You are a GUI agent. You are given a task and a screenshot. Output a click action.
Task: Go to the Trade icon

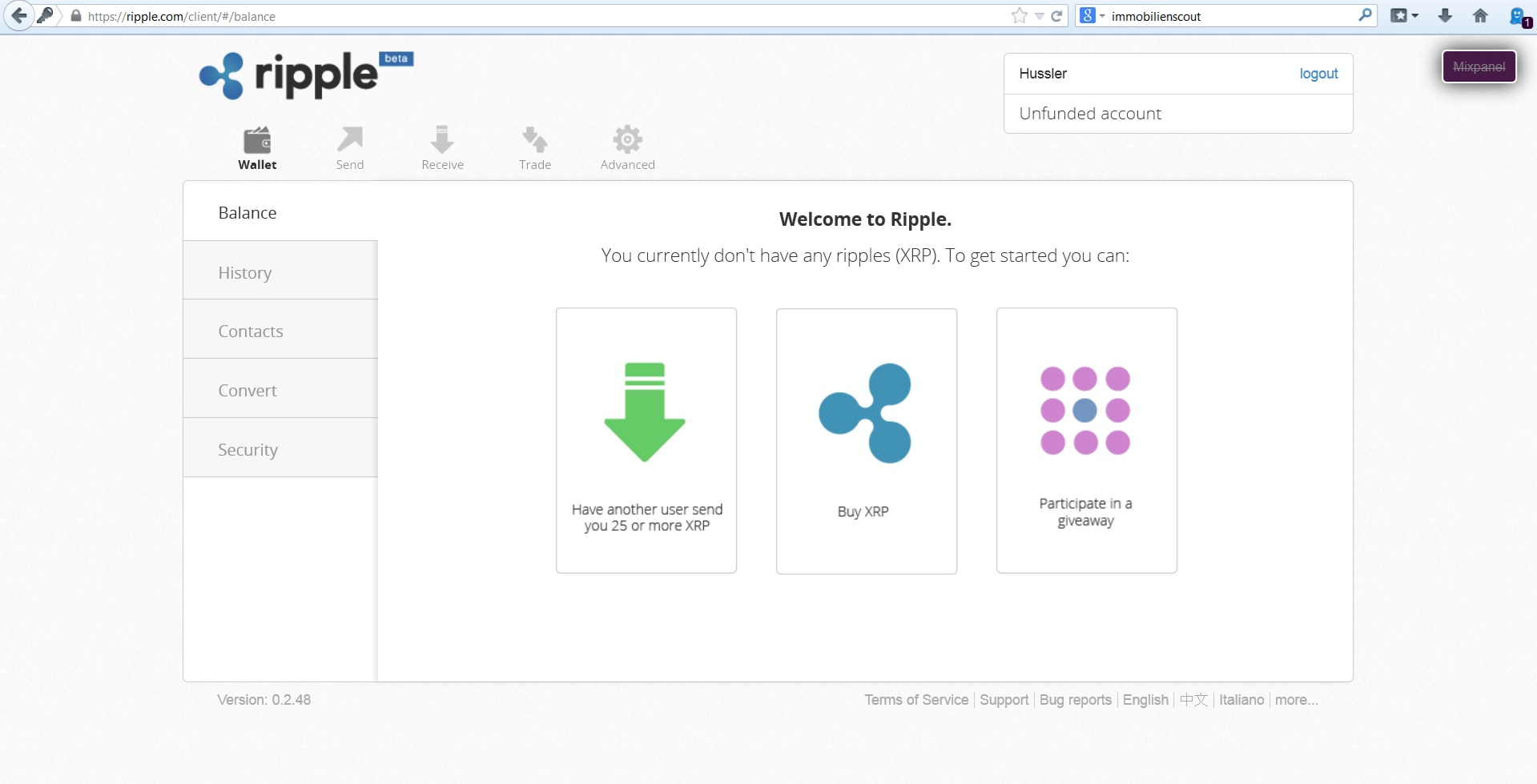coord(535,139)
